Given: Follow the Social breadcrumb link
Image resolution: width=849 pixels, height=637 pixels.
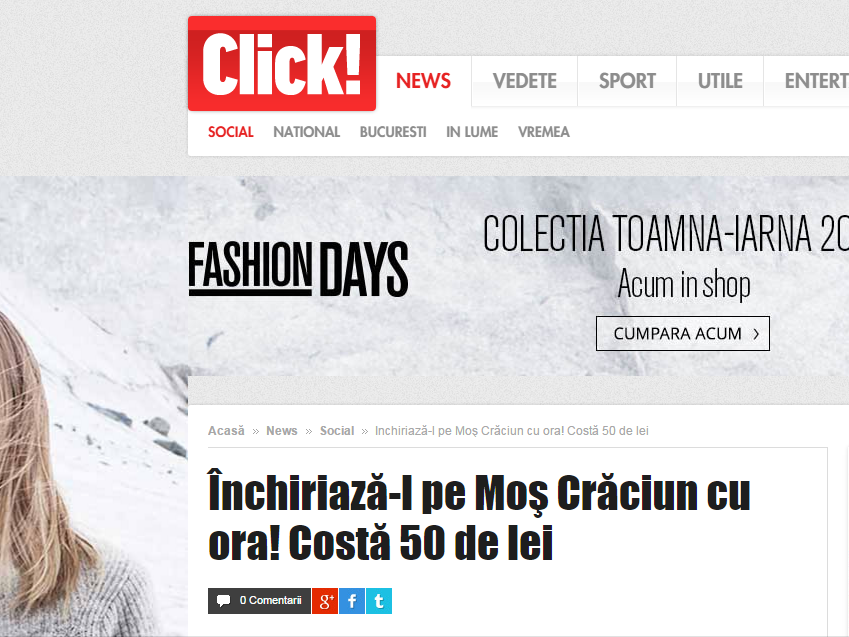Looking at the screenshot, I should 337,431.
